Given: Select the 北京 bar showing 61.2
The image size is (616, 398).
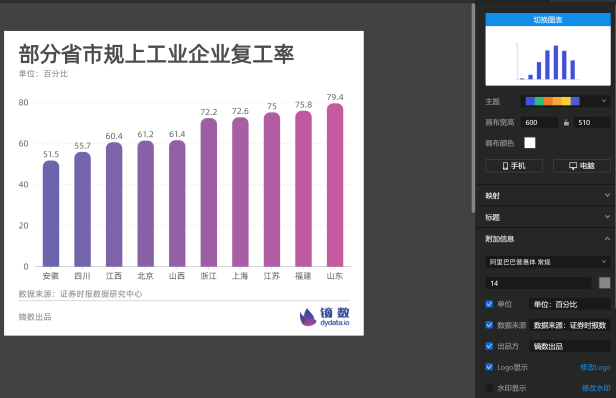Looking at the screenshot, I should (x=146, y=204).
